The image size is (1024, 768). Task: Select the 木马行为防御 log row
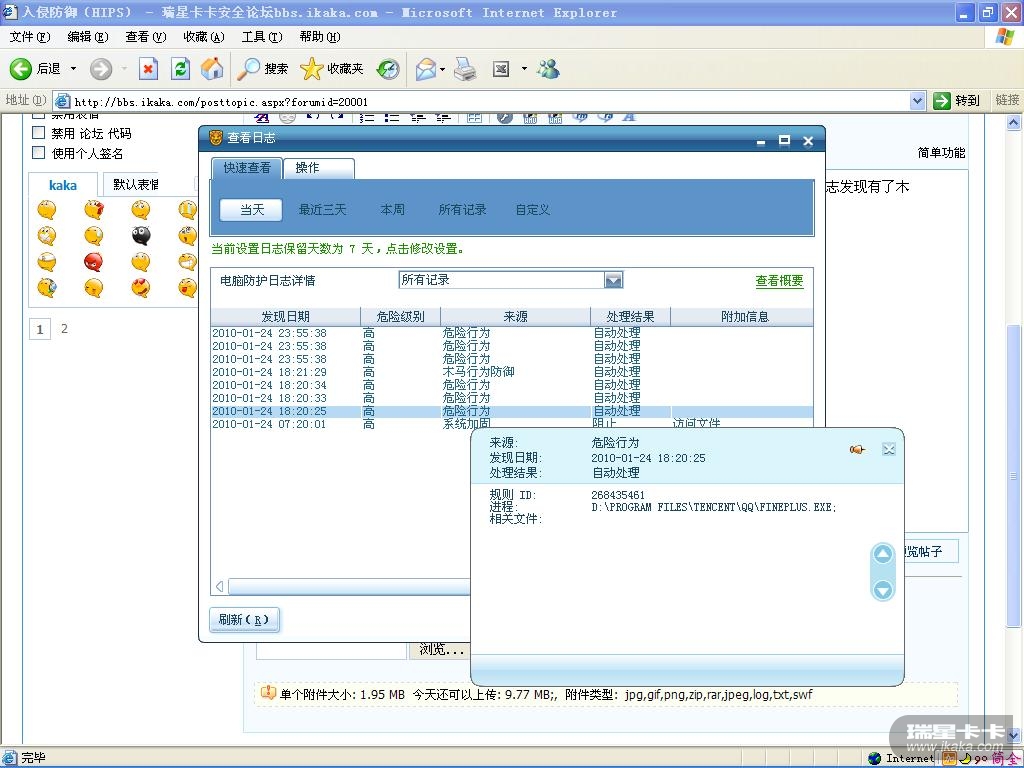(x=512, y=372)
